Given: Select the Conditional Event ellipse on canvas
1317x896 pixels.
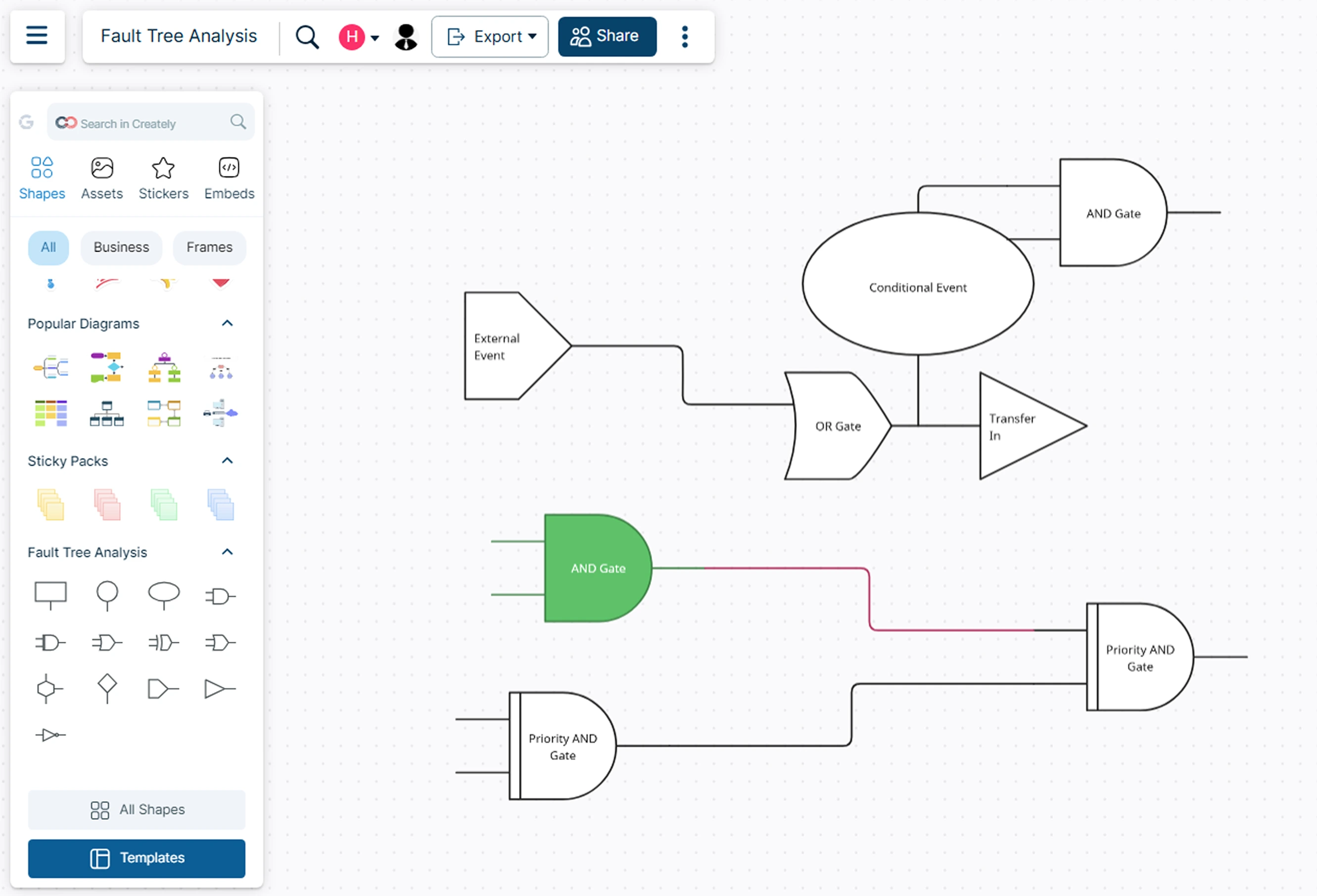Looking at the screenshot, I should (918, 284).
